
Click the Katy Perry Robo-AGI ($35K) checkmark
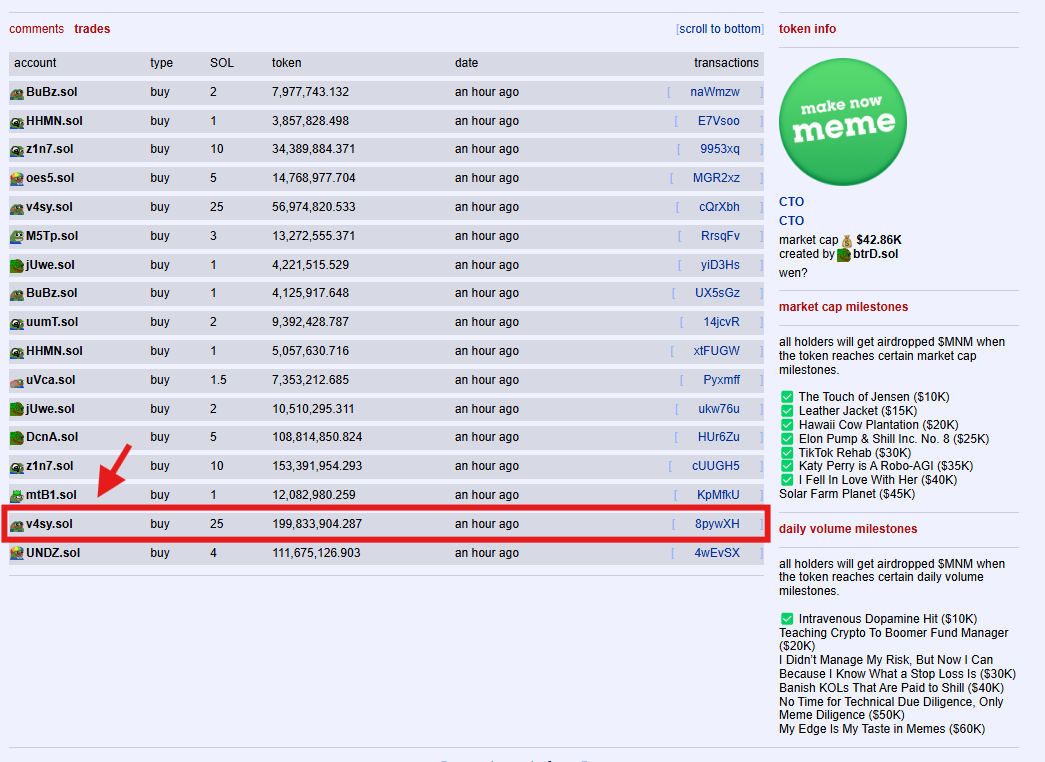(x=787, y=466)
